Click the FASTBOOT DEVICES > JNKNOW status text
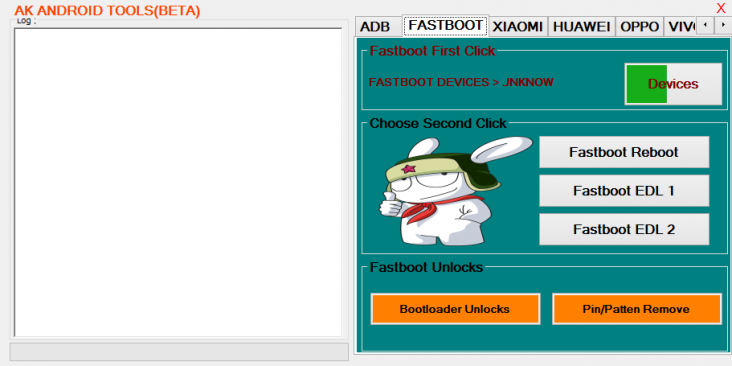 (x=461, y=83)
